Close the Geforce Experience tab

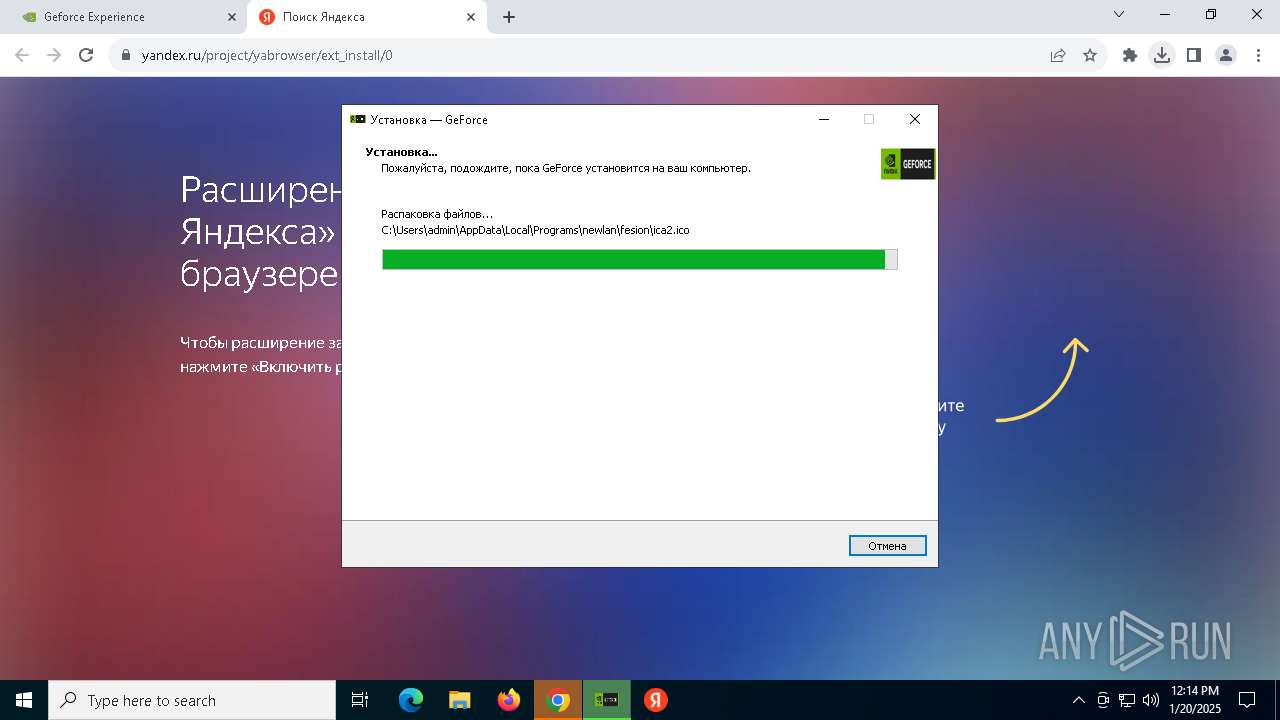[x=231, y=17]
